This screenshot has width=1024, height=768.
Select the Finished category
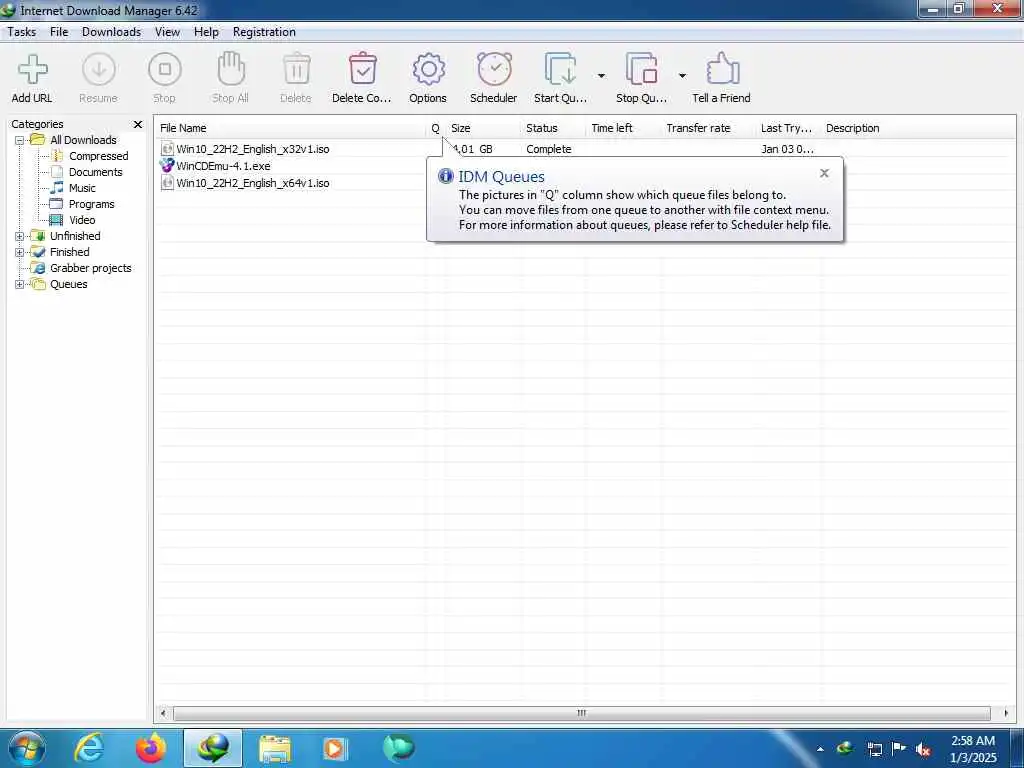(x=70, y=252)
